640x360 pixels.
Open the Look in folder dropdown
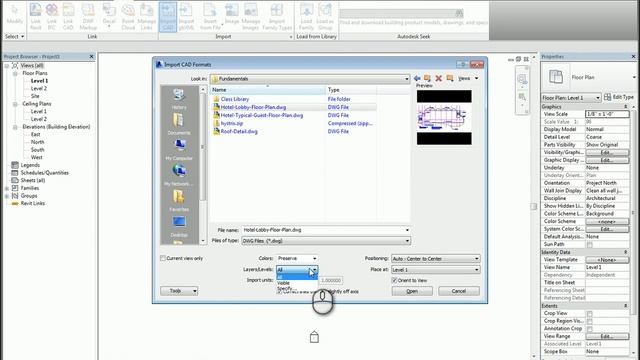[407, 79]
